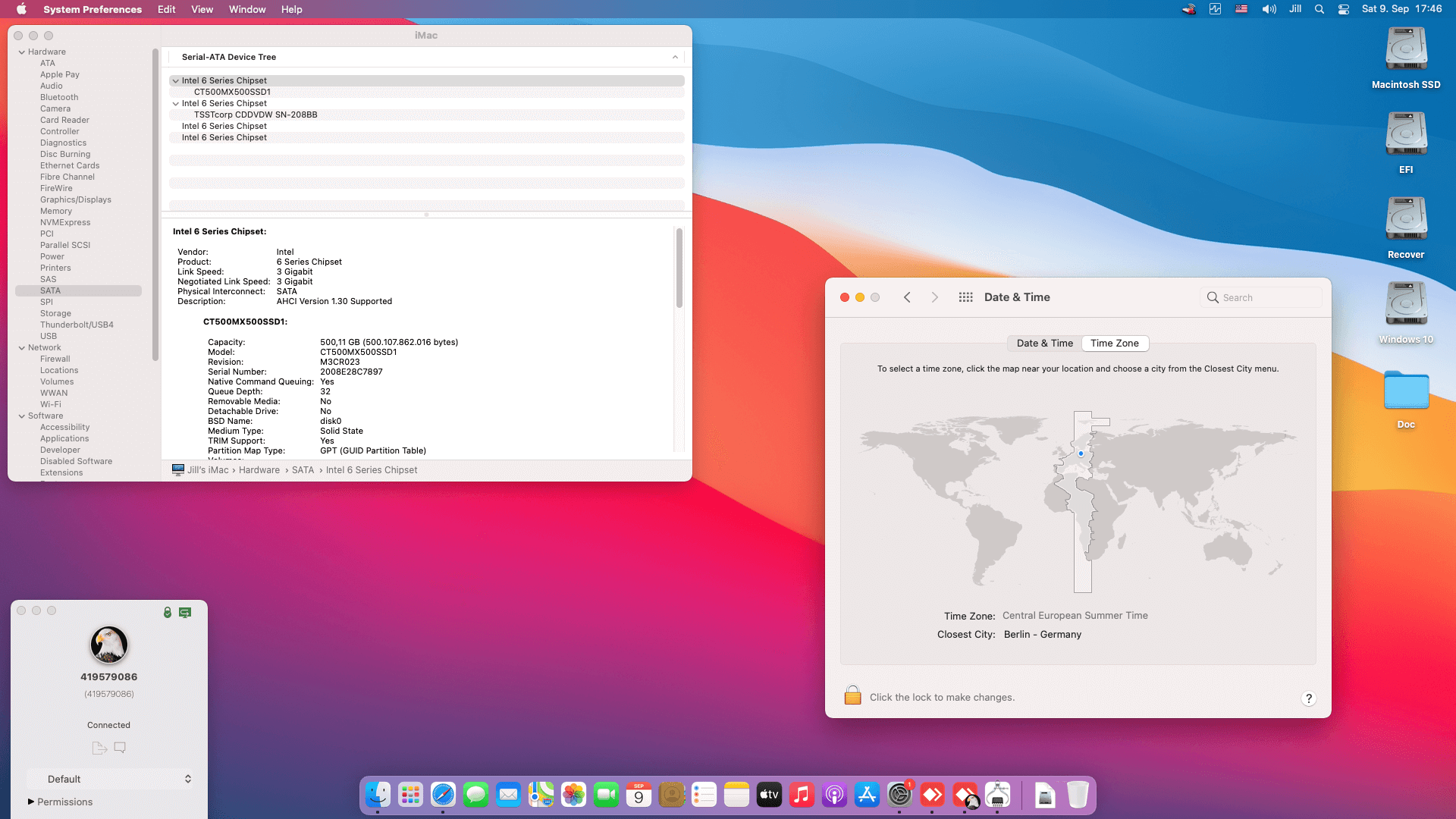Click the help question mark button

(x=1308, y=698)
